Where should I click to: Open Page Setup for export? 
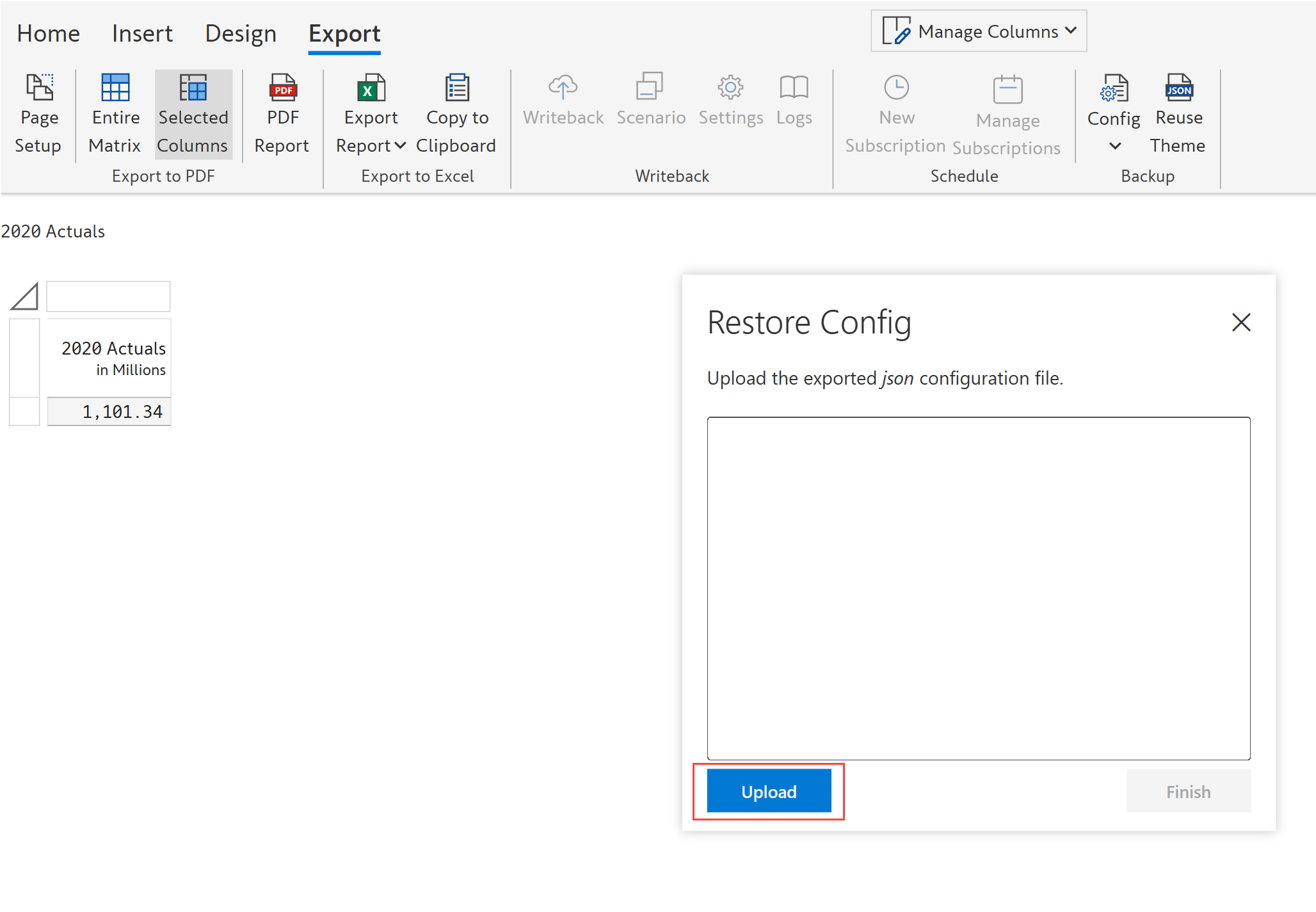[38, 114]
